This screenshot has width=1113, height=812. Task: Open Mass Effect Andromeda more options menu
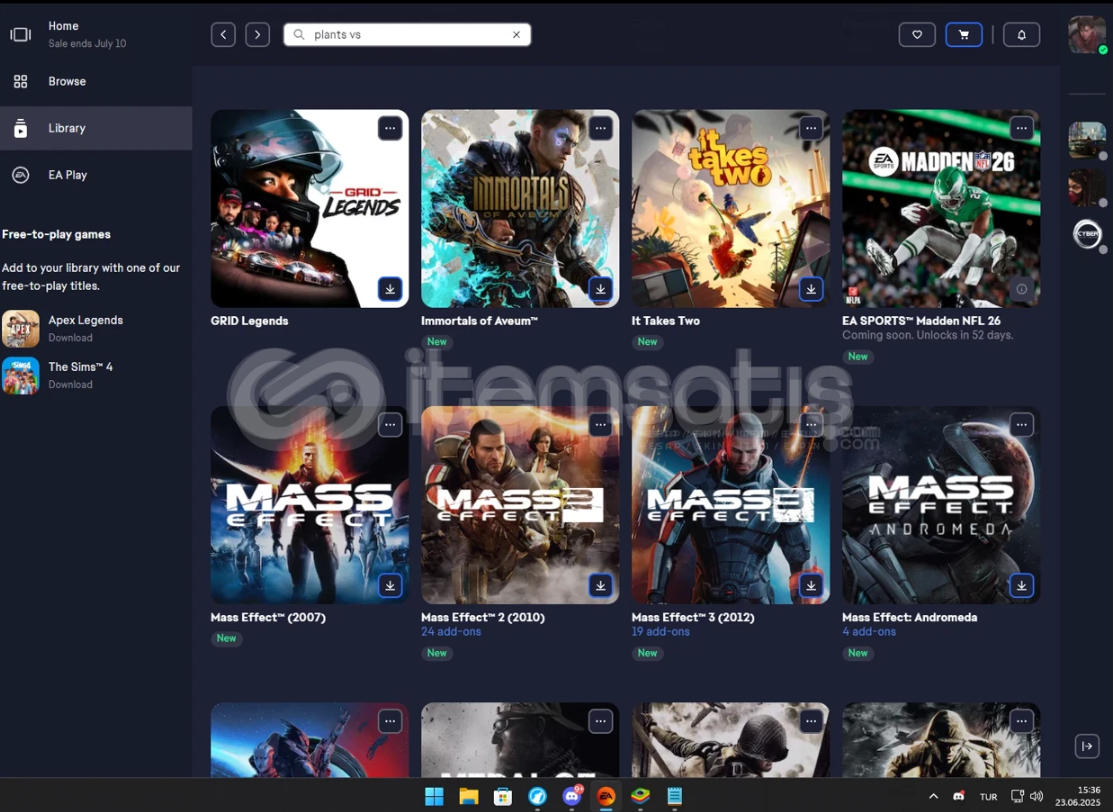pos(1021,425)
